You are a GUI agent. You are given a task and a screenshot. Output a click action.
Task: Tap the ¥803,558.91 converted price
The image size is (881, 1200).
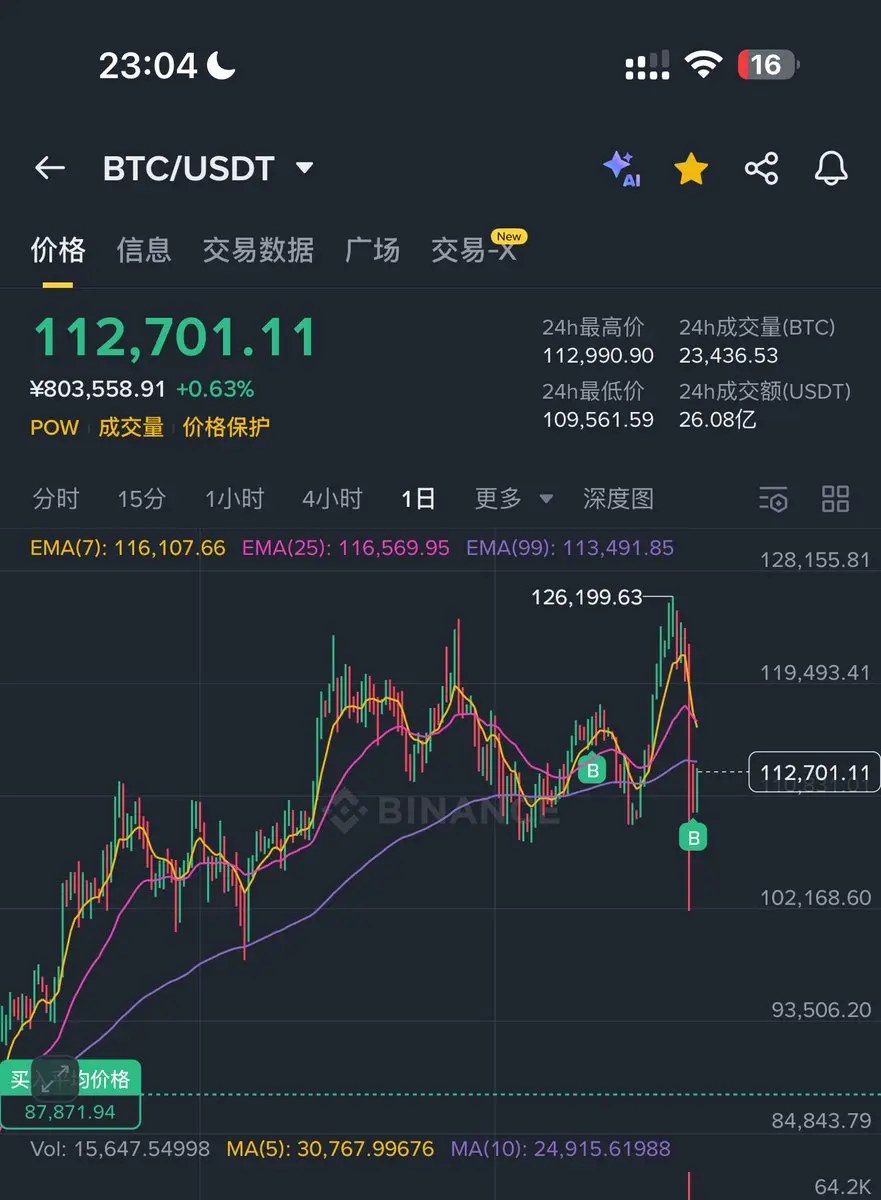98,389
